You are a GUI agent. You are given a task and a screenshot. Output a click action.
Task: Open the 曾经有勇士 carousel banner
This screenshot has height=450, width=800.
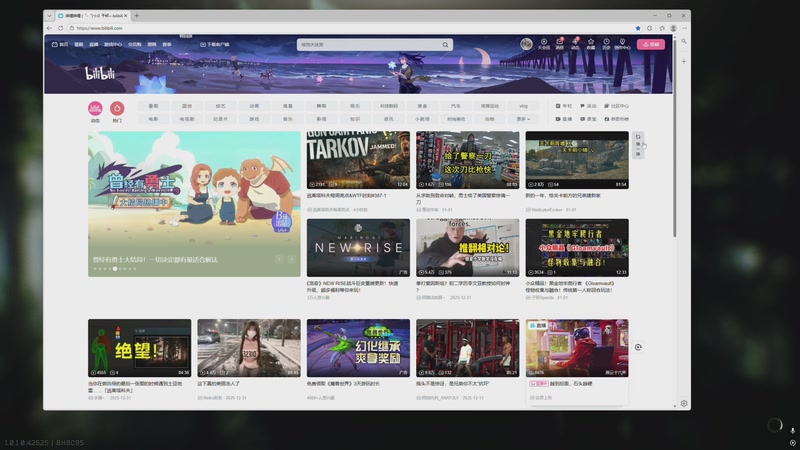click(x=194, y=204)
